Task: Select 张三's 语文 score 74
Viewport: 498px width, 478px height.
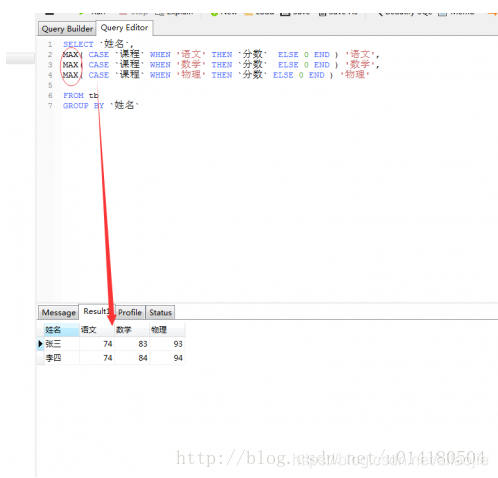Action: click(97, 344)
